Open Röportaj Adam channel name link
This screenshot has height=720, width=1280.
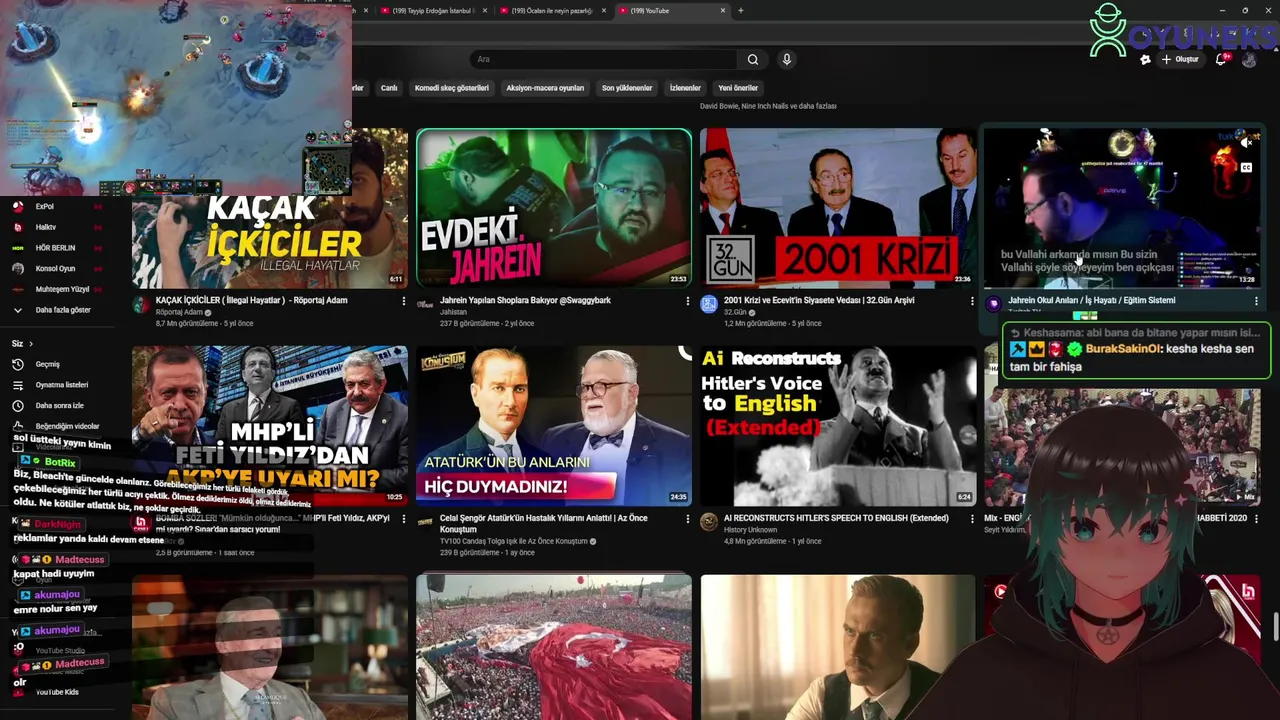(179, 312)
